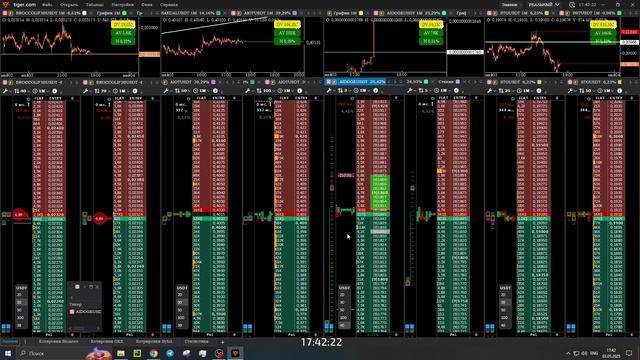
Task: Switch to the Котировки OKX tab
Action: tap(107, 341)
